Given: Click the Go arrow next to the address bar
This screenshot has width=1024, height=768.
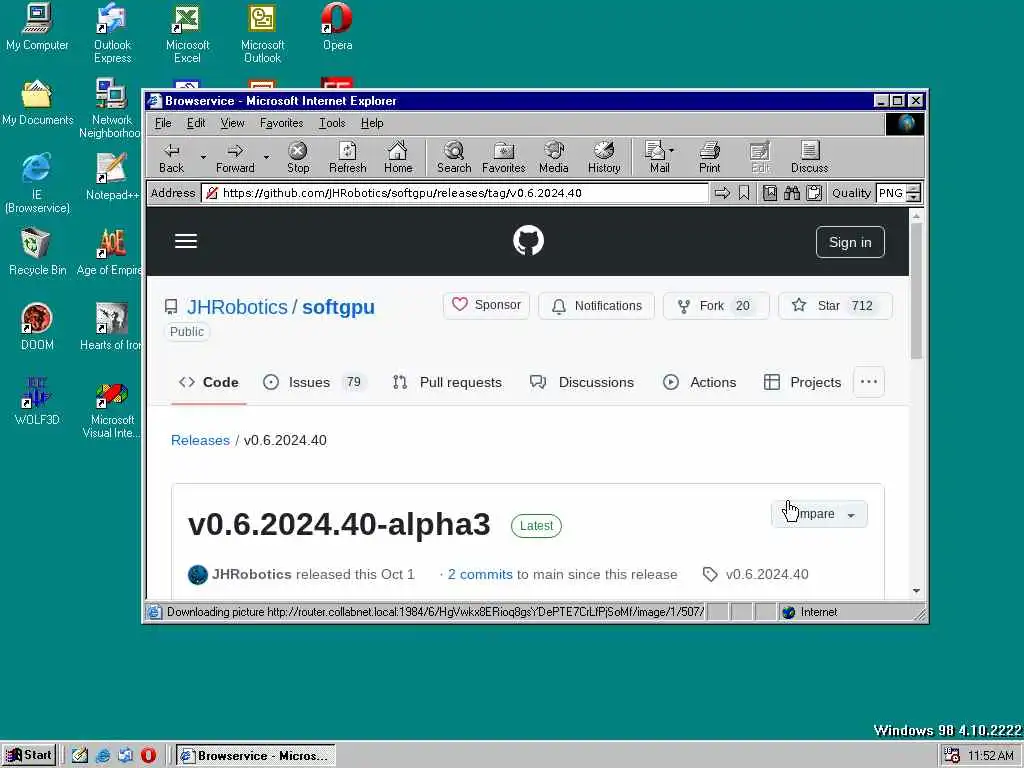Looking at the screenshot, I should tap(722, 193).
